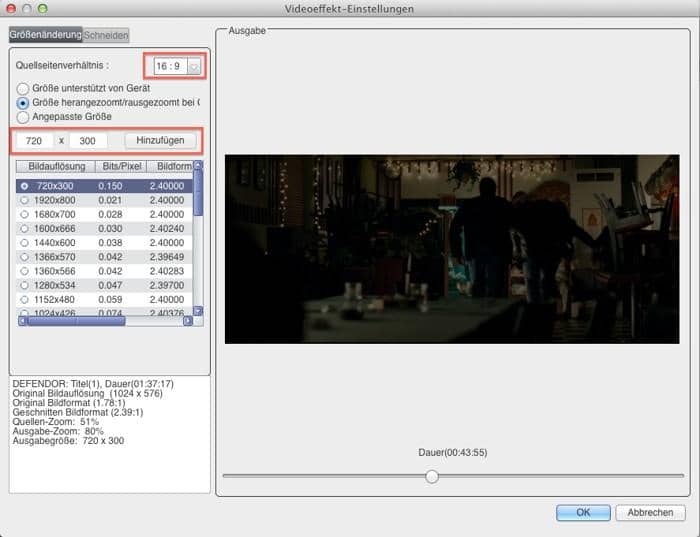
Task: Click the 'Dauer(00:43:55)' label
Action: pos(453,453)
